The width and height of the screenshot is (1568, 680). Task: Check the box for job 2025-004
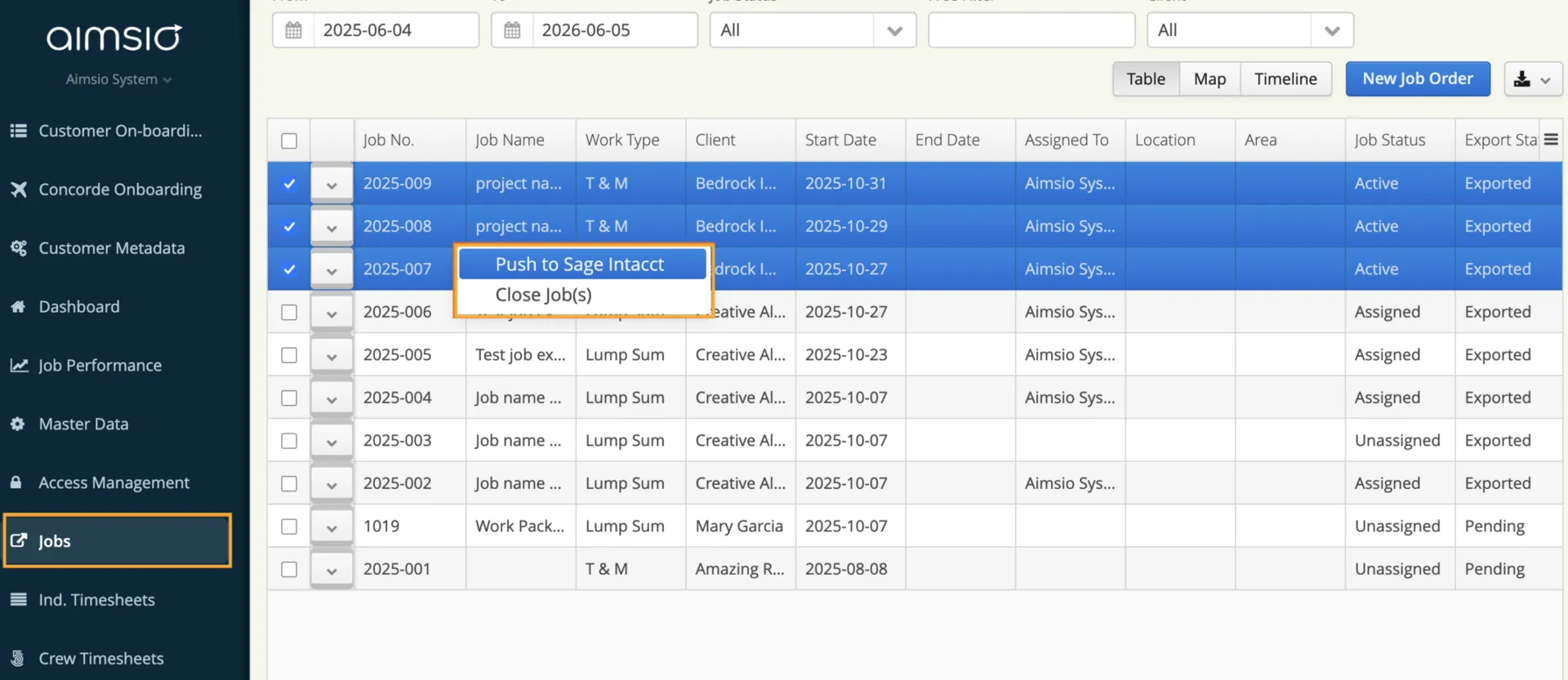[x=289, y=398]
